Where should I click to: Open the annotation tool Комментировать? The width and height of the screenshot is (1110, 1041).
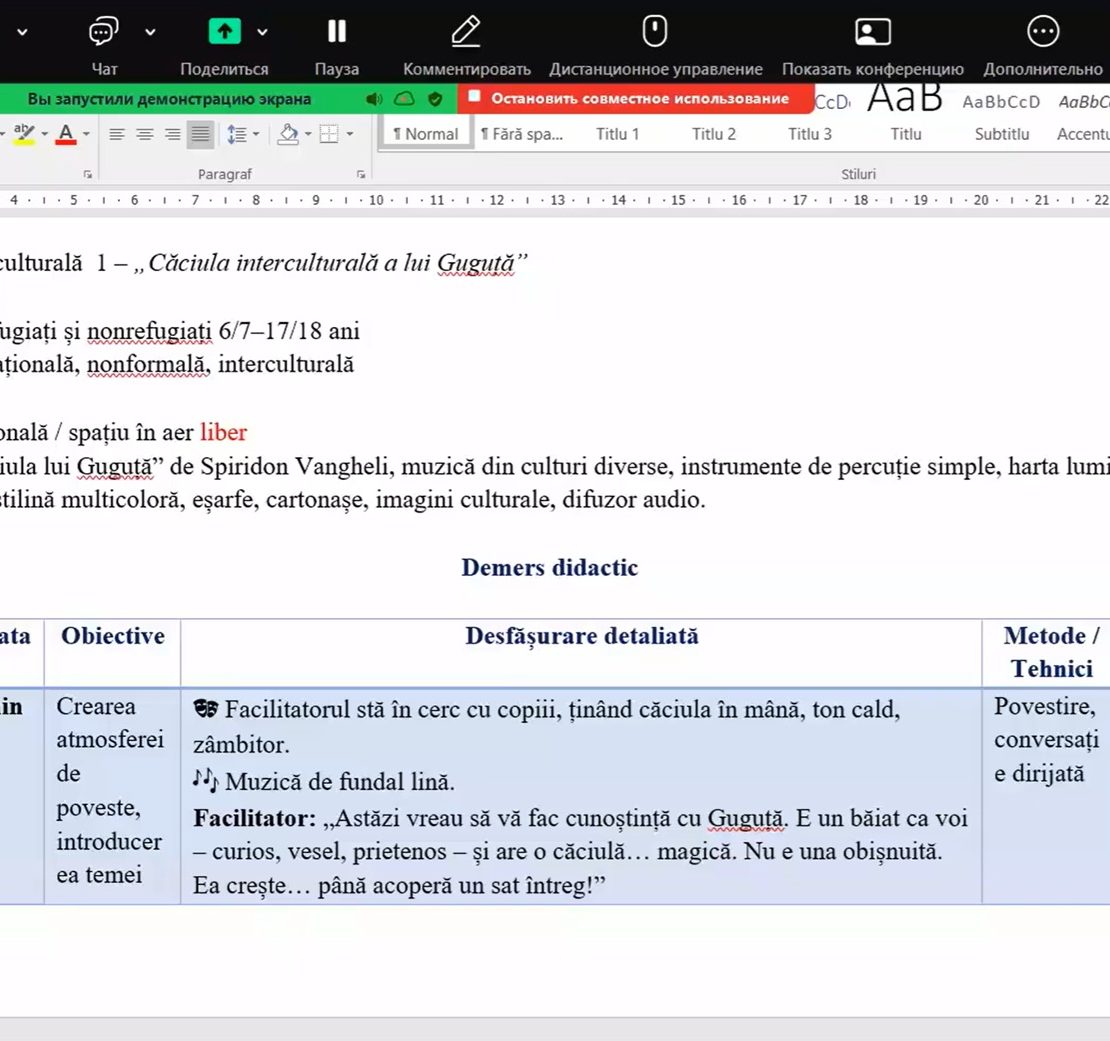(466, 33)
